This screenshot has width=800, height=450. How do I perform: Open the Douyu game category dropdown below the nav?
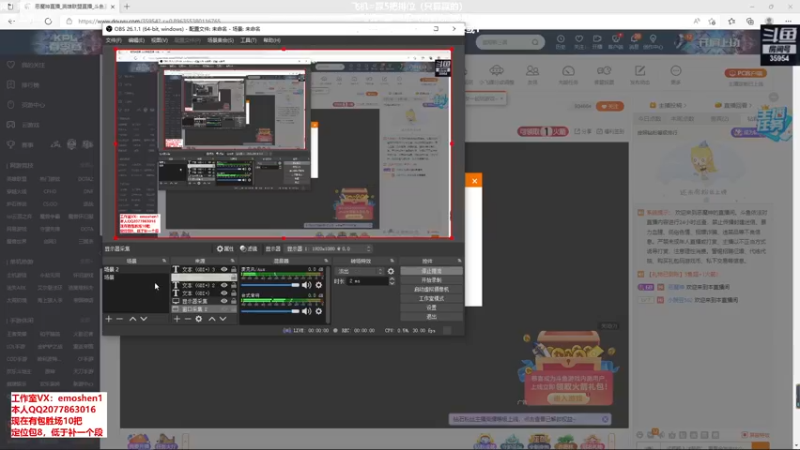tap(485, 98)
